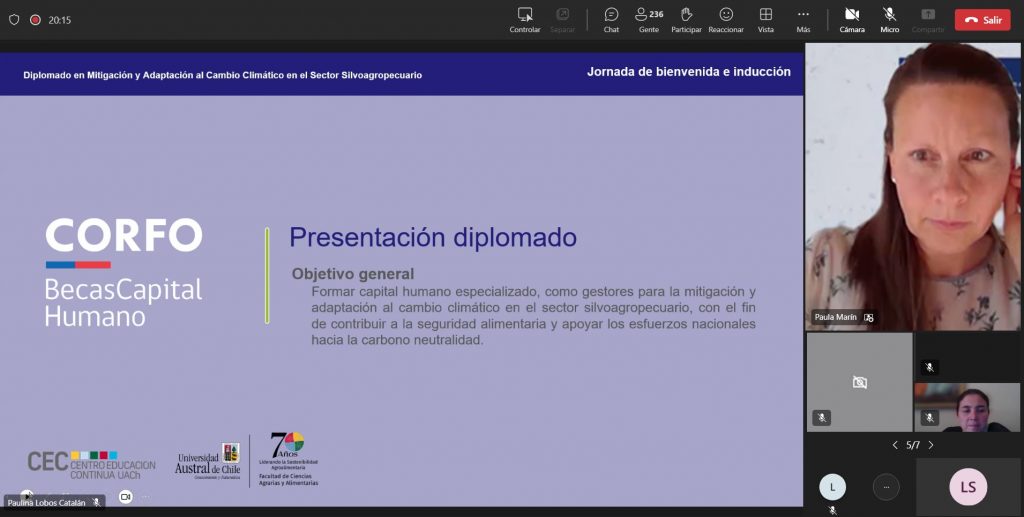Screen dimensions: 1024x517
Task: Click the camera icon on shared slide
Action: (x=125, y=497)
